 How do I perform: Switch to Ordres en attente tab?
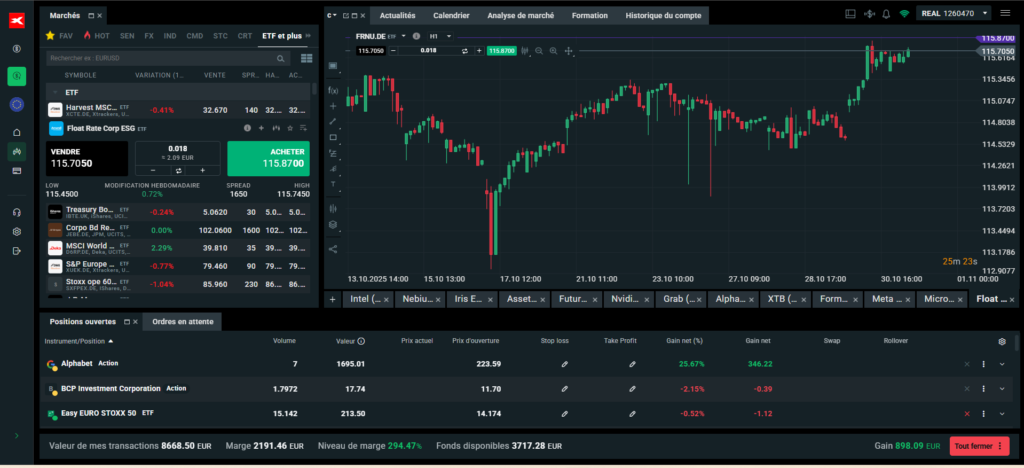[182, 322]
